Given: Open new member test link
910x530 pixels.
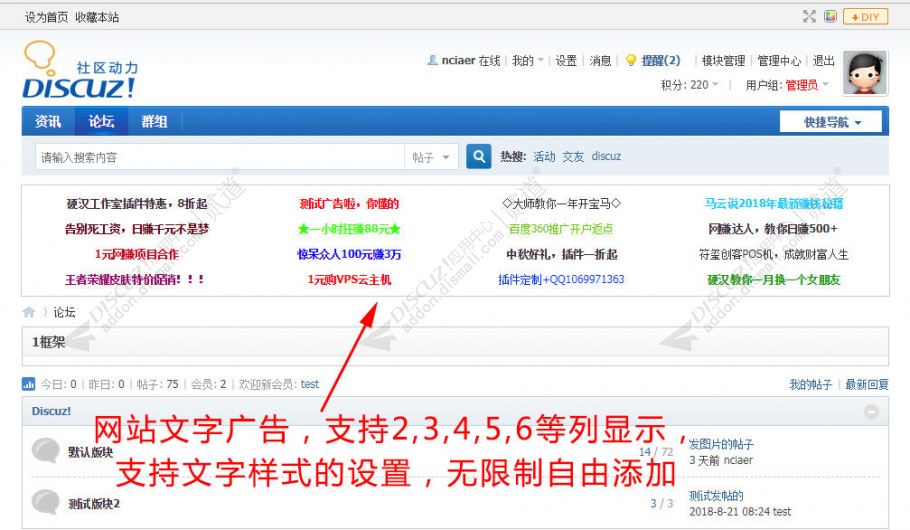Looking at the screenshot, I should [310, 384].
